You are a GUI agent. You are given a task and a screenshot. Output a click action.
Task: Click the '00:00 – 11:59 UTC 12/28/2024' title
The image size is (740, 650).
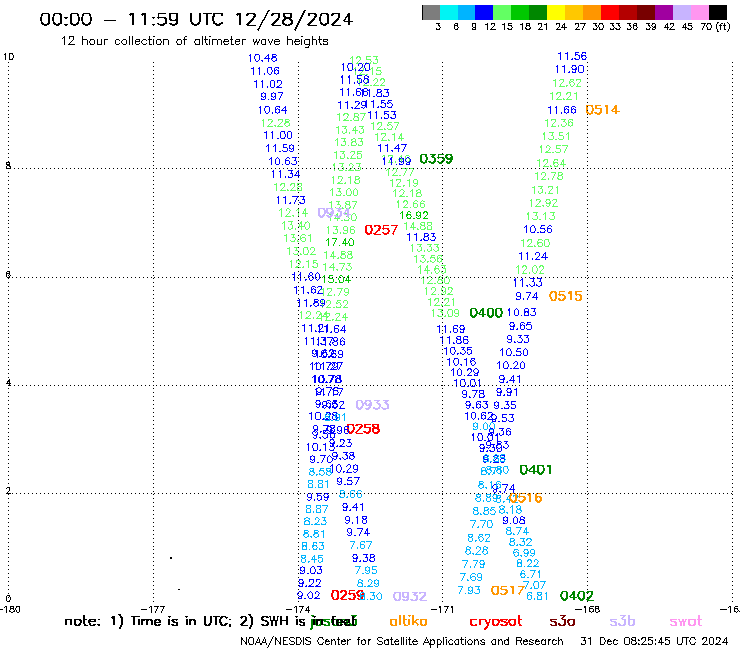tap(196, 19)
